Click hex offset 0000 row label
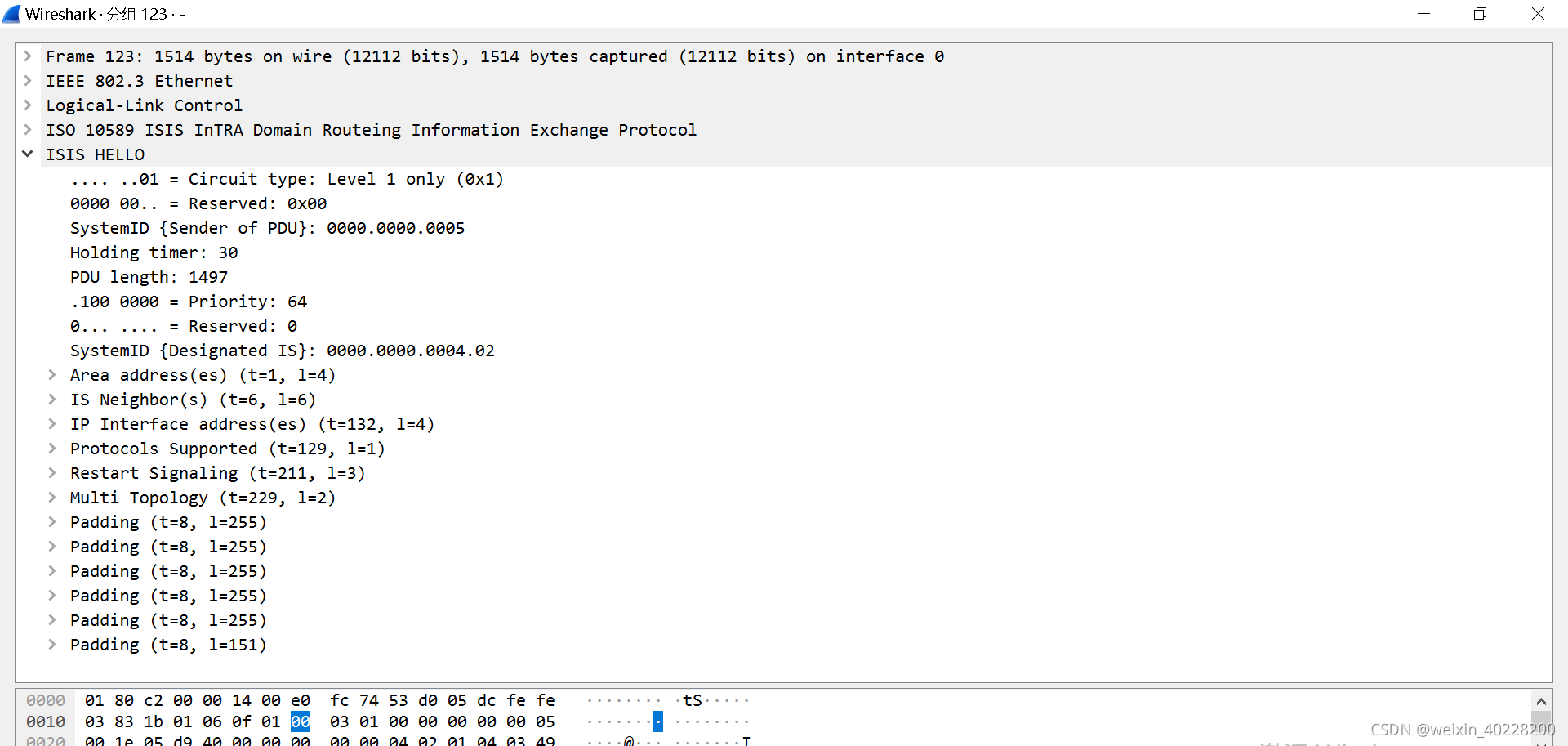Screen dimensions: 1568x746 [x=46, y=700]
